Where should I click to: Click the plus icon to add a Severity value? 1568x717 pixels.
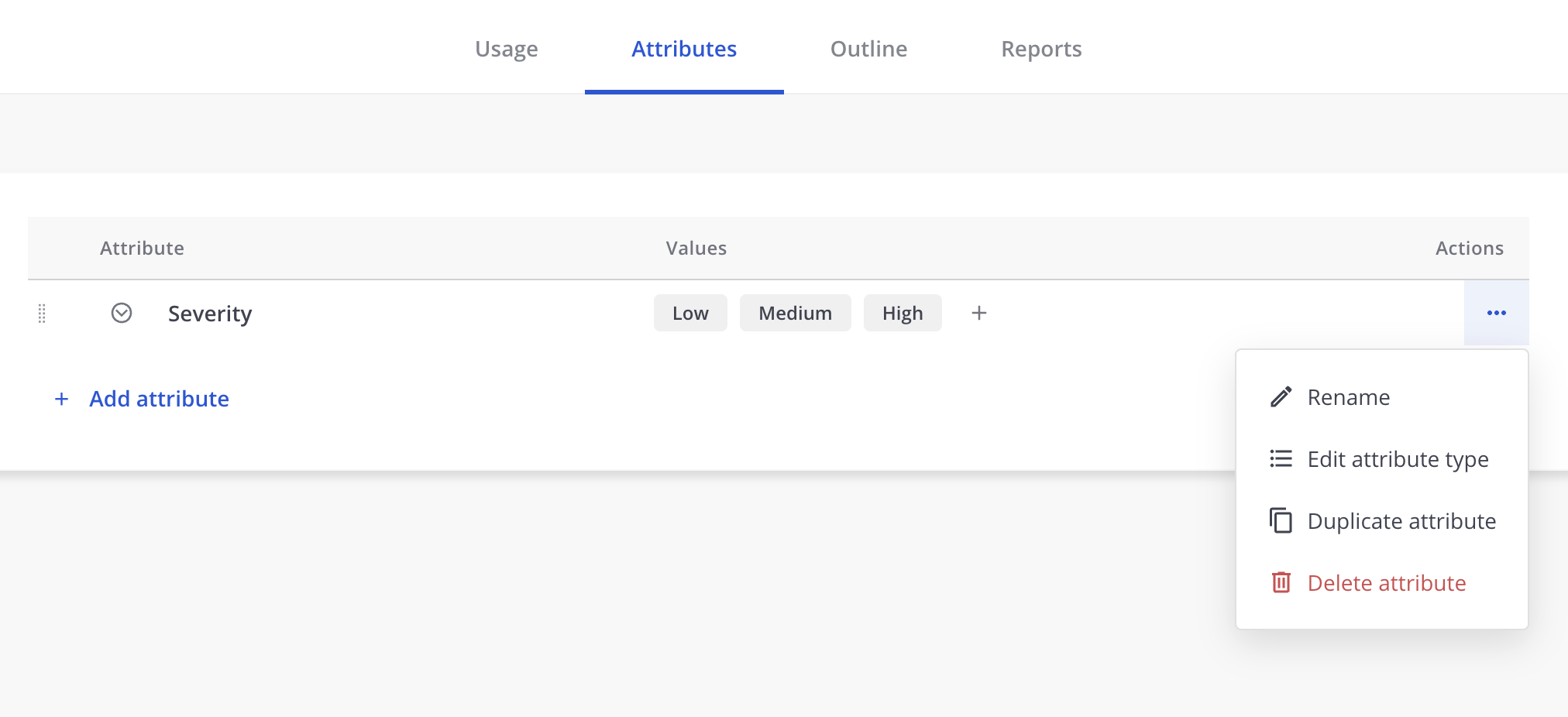click(978, 313)
